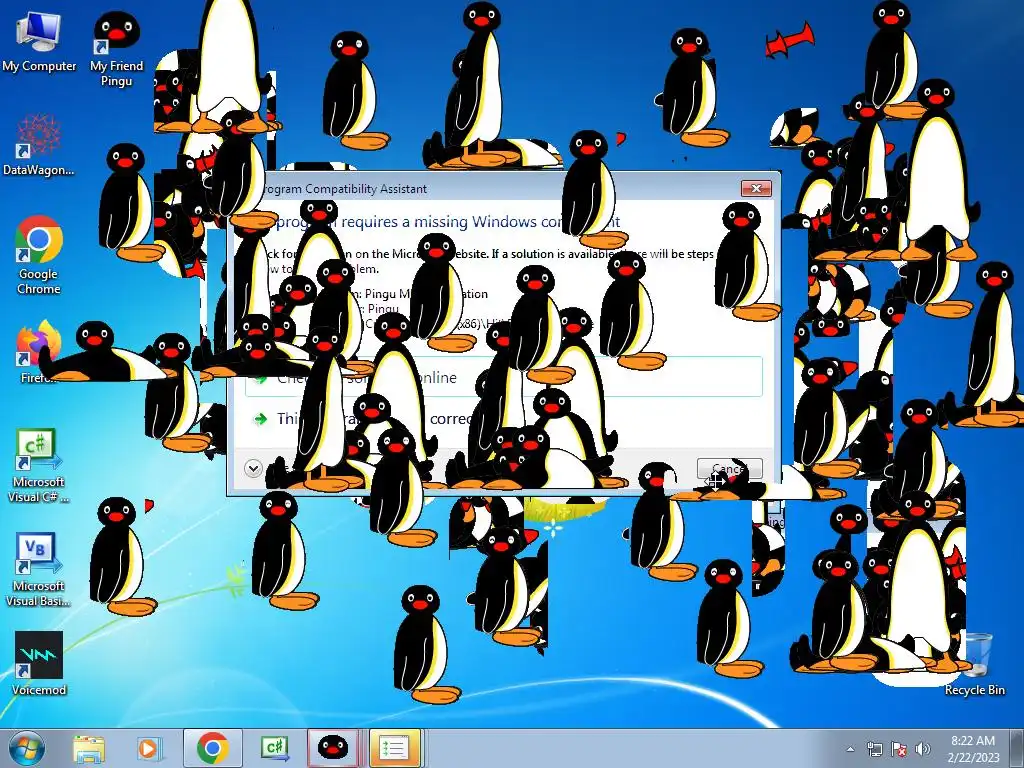Open File Explorer from taskbar
The image size is (1024, 768).
[89, 748]
